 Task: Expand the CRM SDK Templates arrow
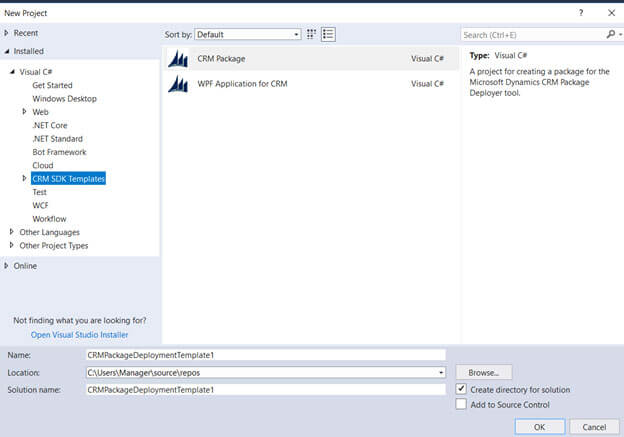pos(24,178)
